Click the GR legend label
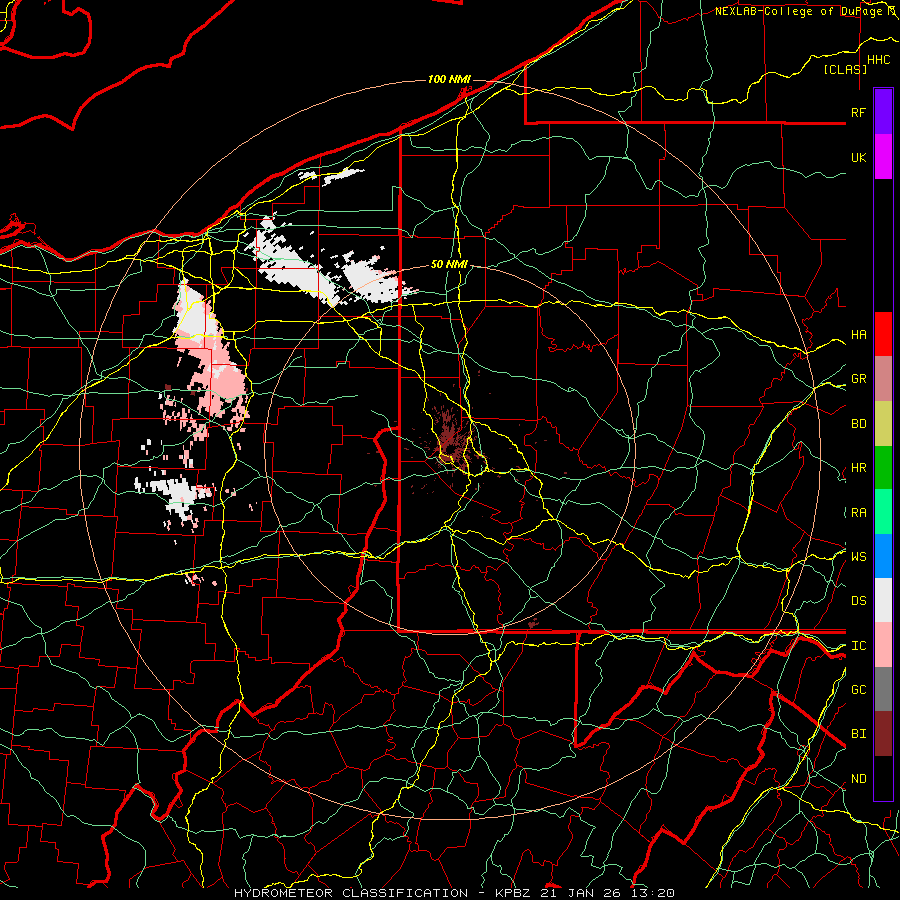Image resolution: width=900 pixels, height=900 pixels. [858, 379]
